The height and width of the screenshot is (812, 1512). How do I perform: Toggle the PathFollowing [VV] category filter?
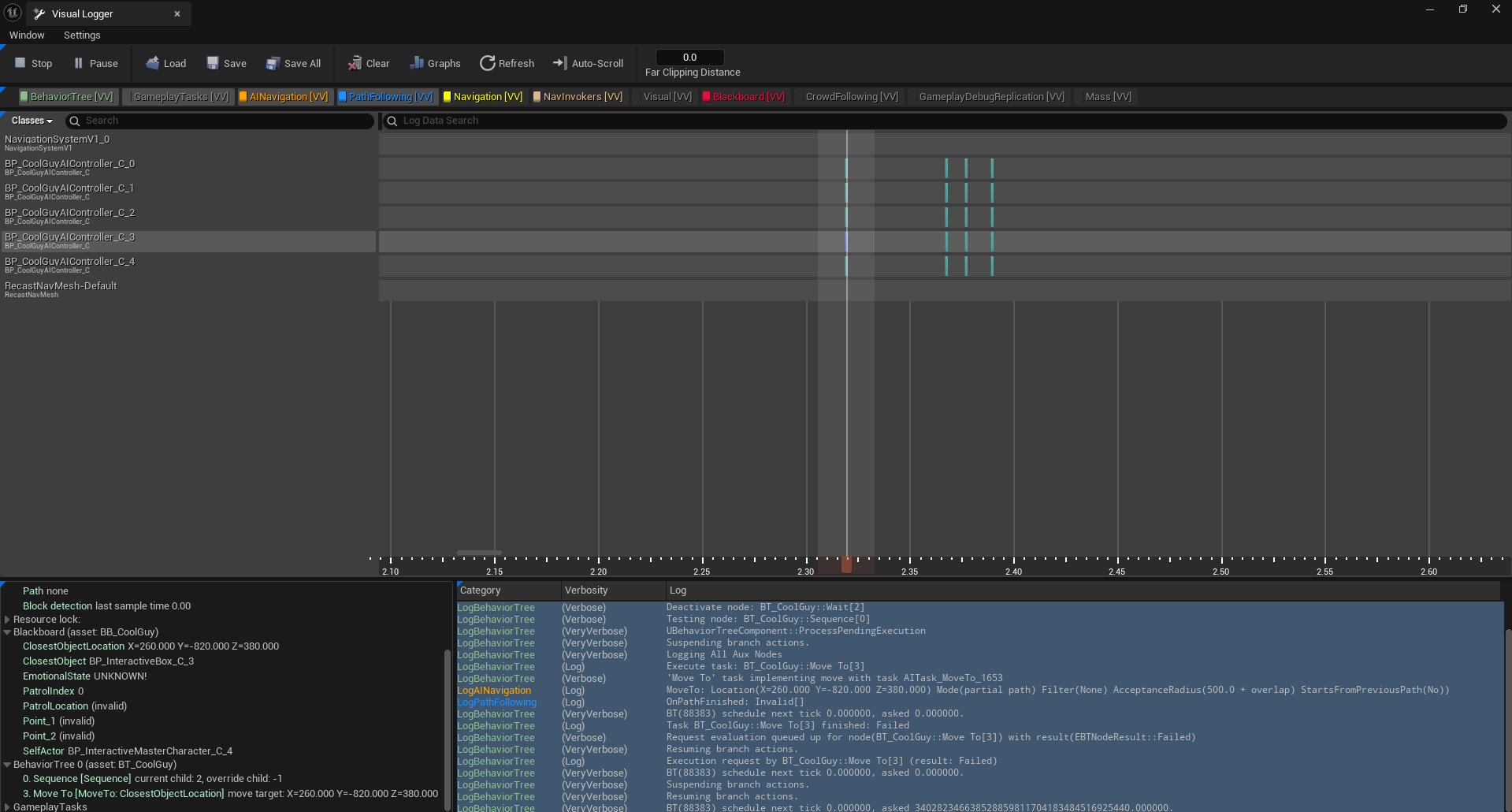[x=386, y=96]
